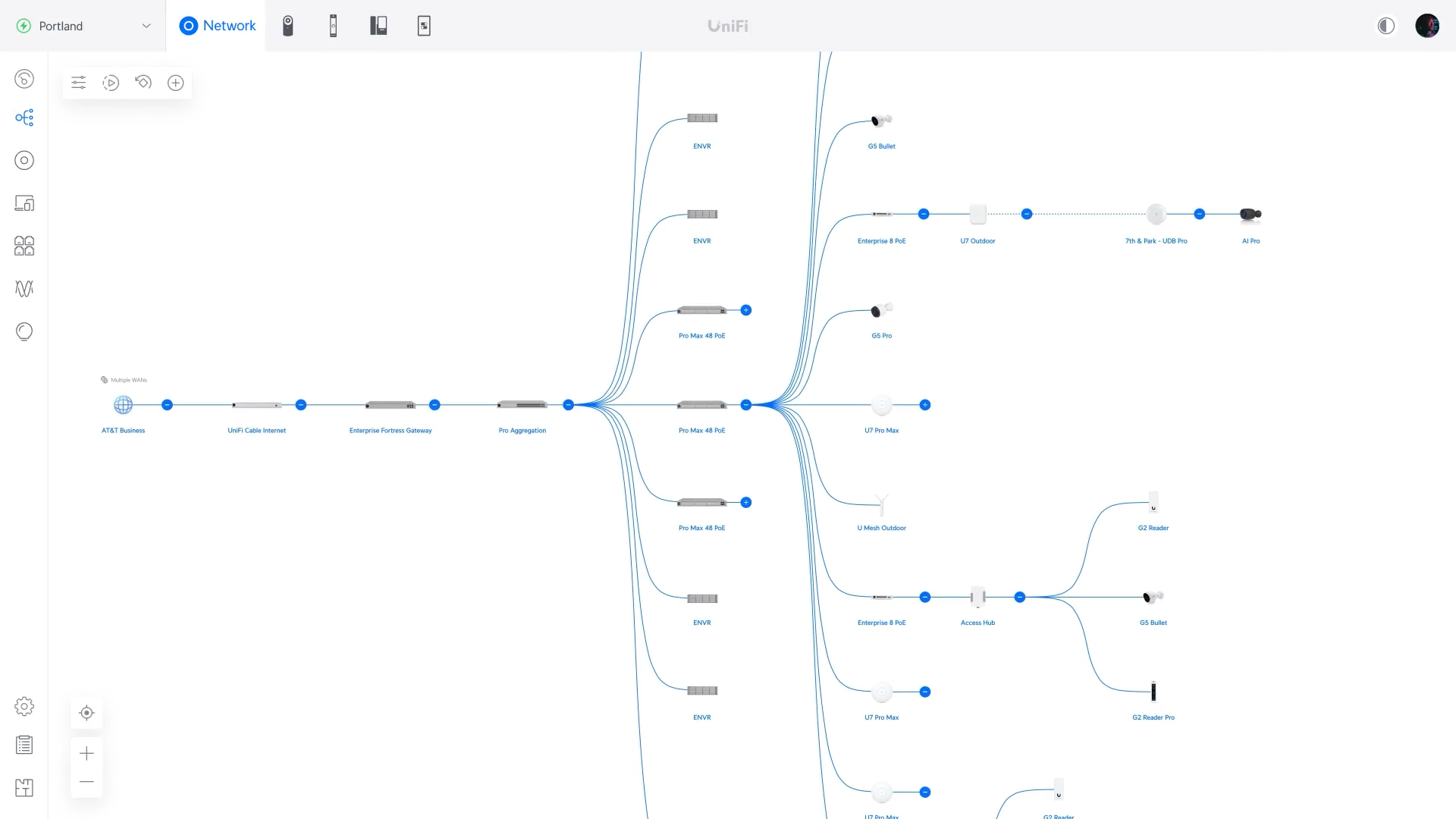
Task: Click the recenter topology target icon
Action: (86, 713)
